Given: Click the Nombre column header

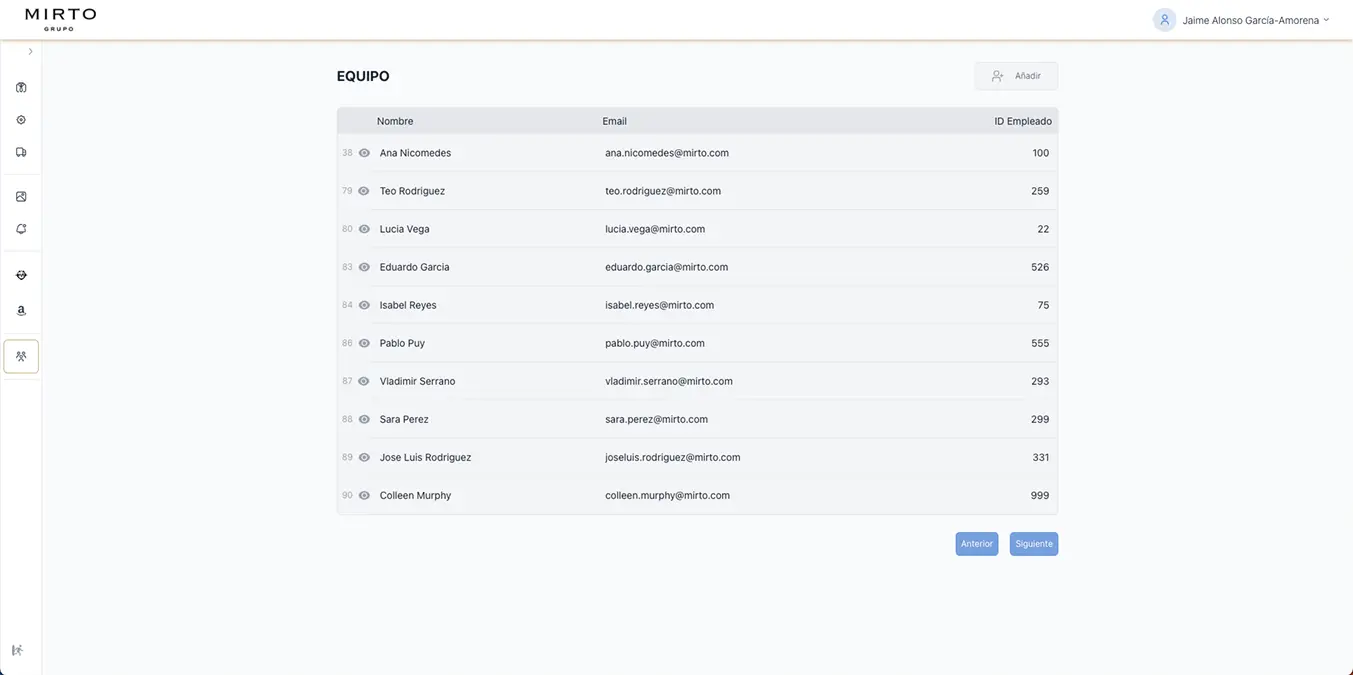Looking at the screenshot, I should click(x=395, y=121).
